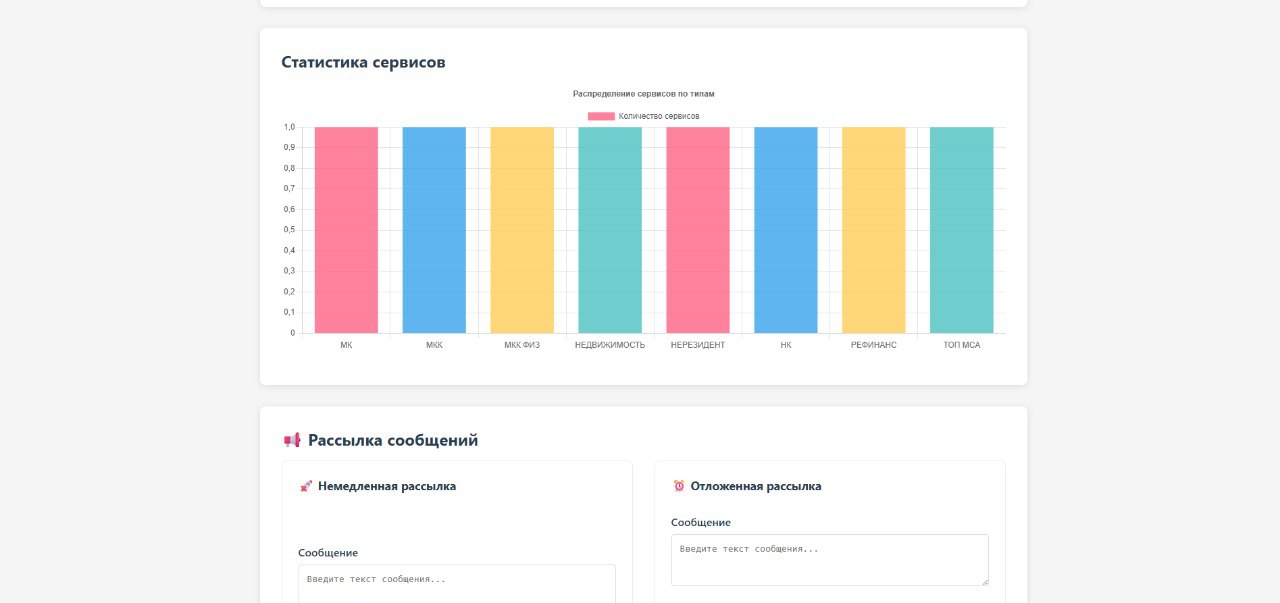Focus the message field under Немедленная рассылка
Screen dimensions: 1280x603
point(457,584)
